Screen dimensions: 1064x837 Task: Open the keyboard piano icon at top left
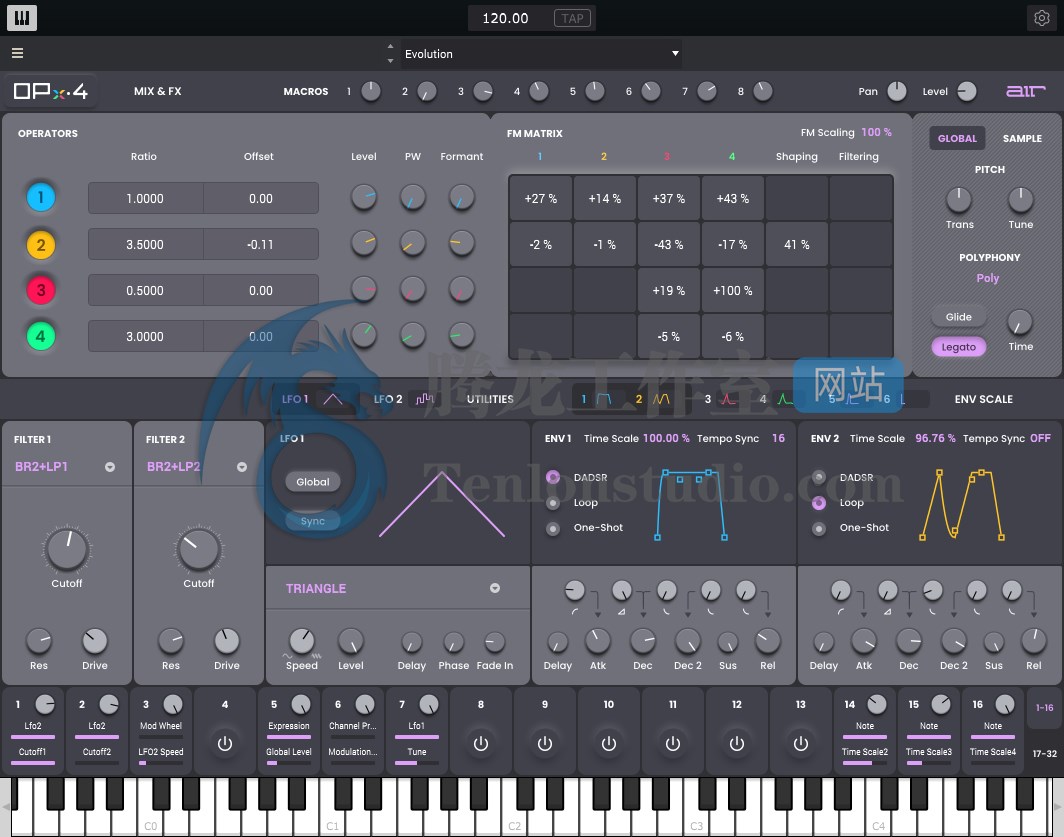click(x=22, y=18)
